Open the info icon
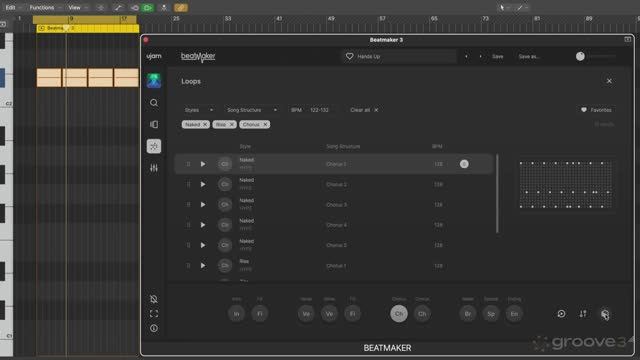The width and height of the screenshot is (640, 360). (154, 328)
